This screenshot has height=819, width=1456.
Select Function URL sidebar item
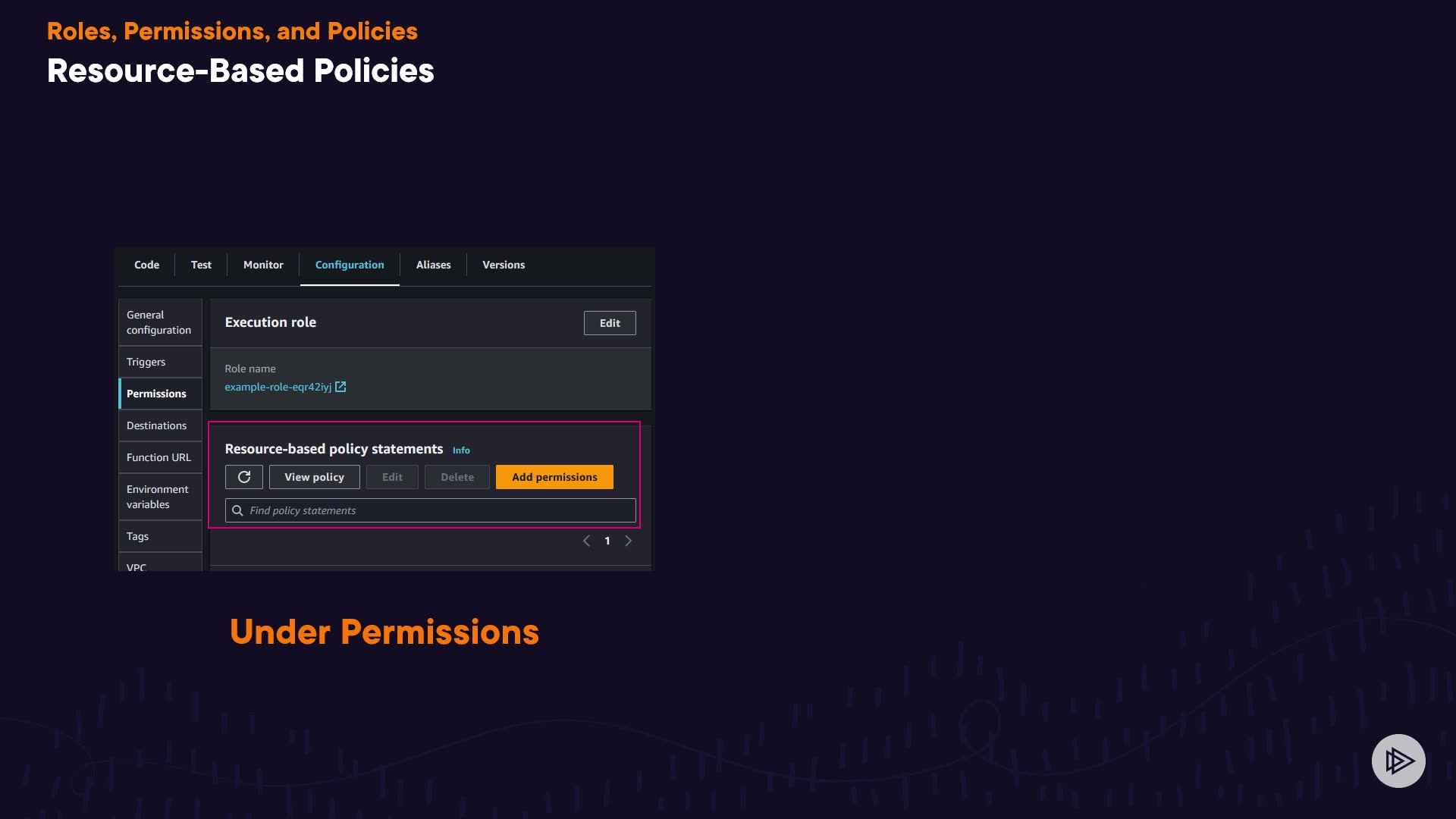click(x=158, y=457)
